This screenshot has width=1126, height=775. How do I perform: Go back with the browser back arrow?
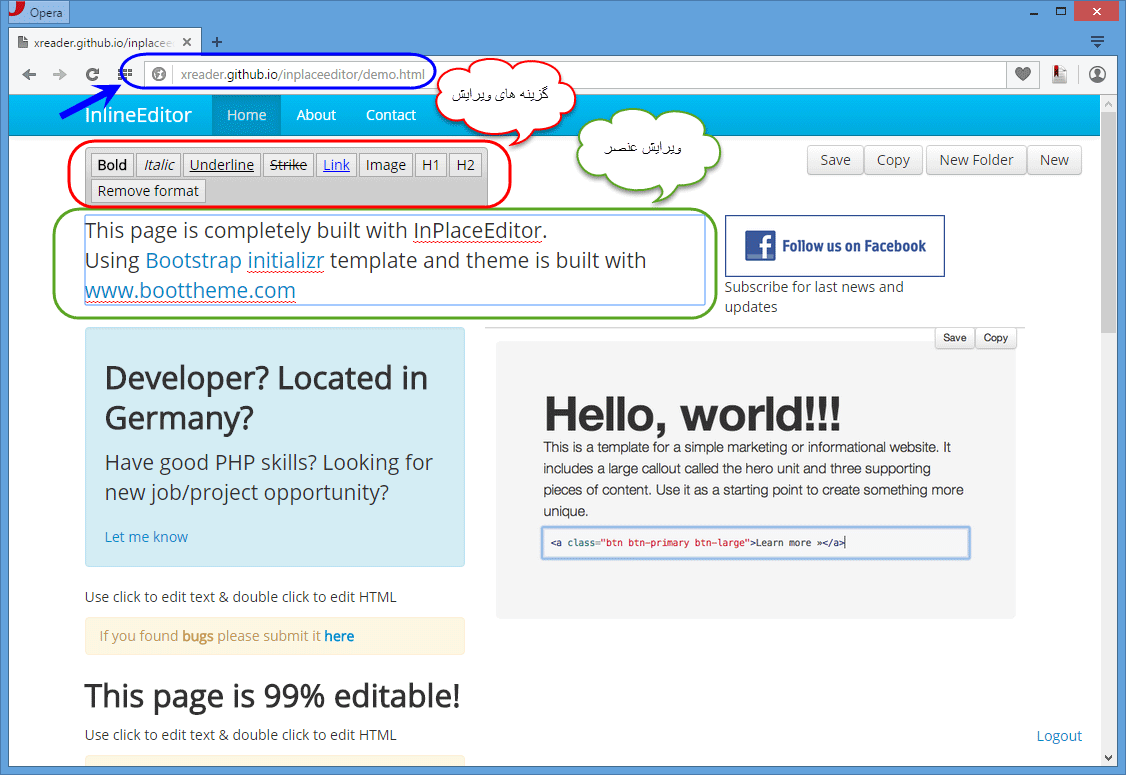pyautogui.click(x=29, y=74)
